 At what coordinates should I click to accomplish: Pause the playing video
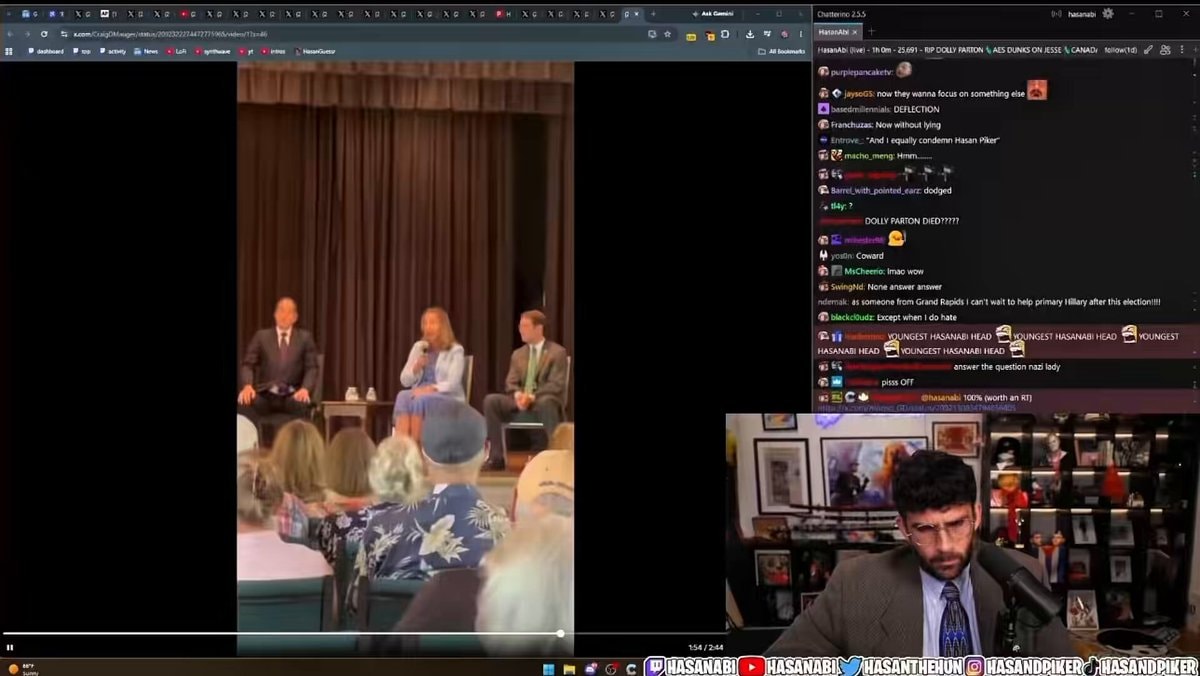(10, 647)
